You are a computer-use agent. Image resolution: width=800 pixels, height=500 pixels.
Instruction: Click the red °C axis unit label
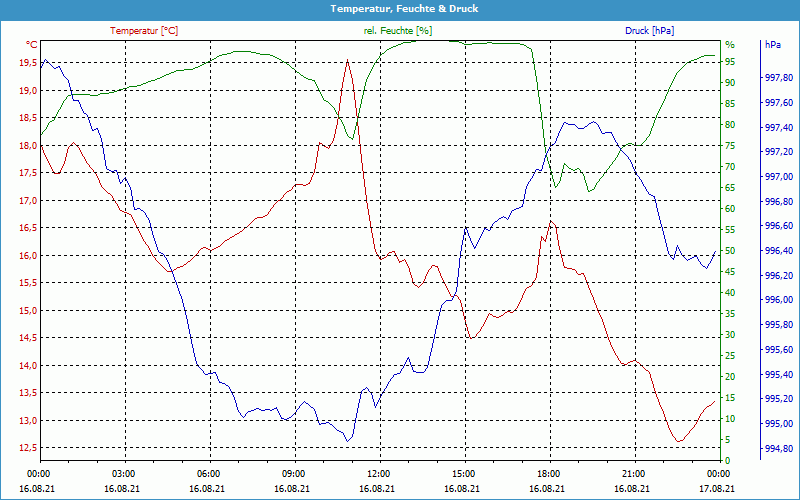pyautogui.click(x=31, y=45)
